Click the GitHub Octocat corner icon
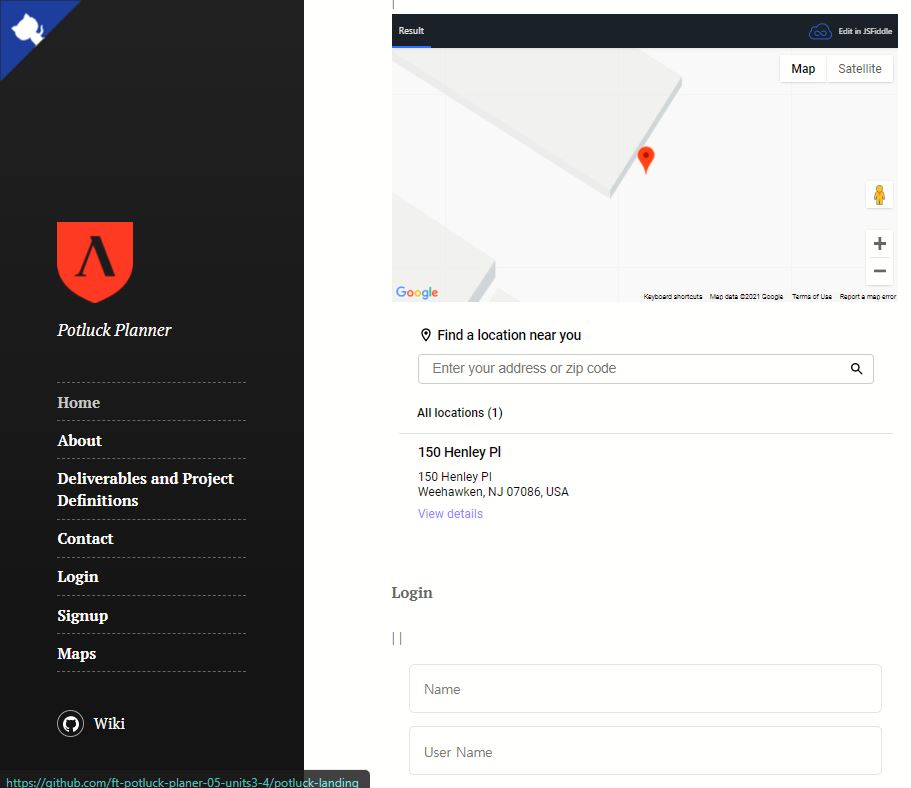Viewport: 911px width, 788px height. click(x=27, y=29)
